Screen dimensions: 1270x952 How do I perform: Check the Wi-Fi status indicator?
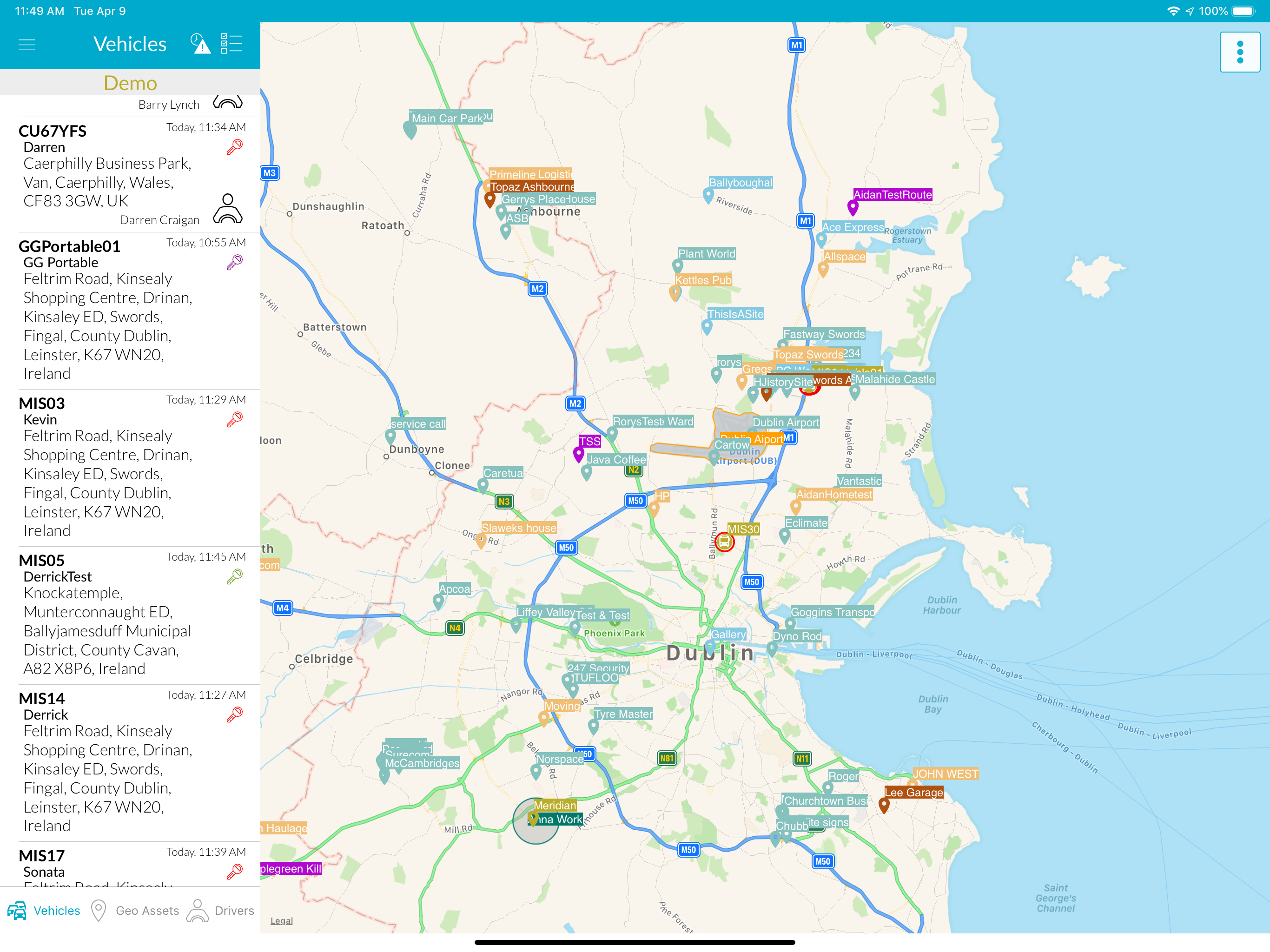[1174, 11]
